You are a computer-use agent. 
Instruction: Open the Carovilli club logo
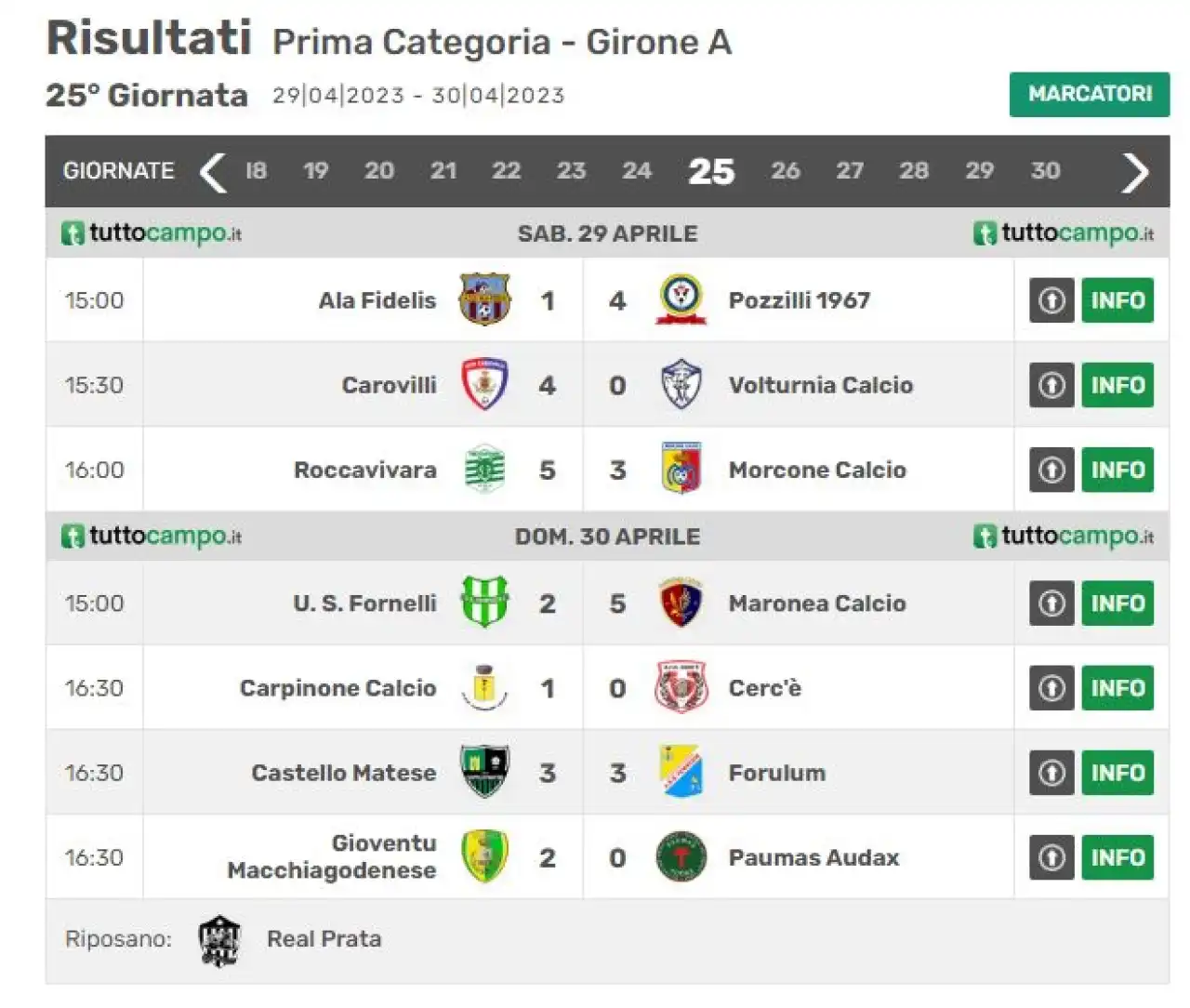tap(484, 384)
